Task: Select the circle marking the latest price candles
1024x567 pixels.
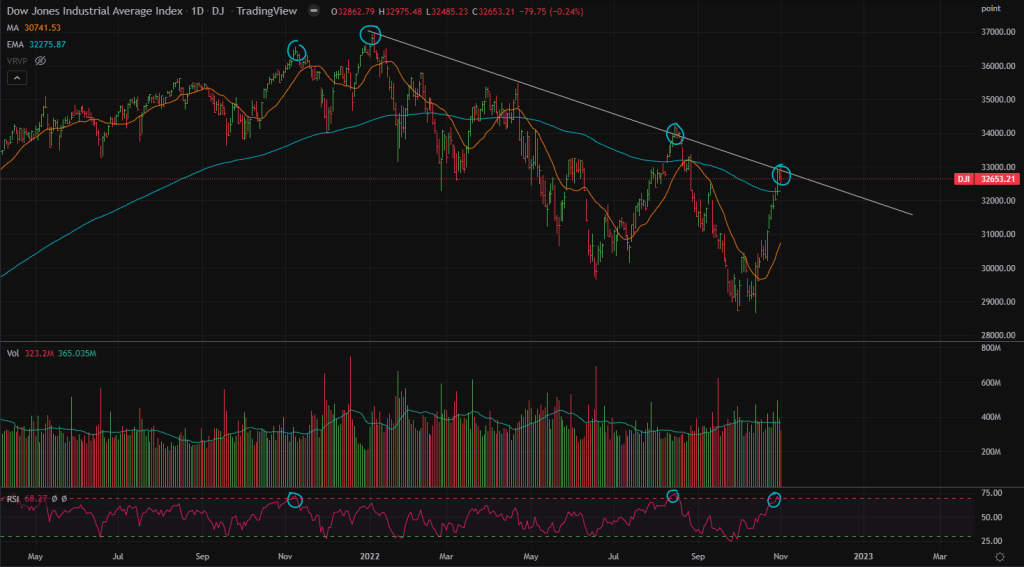Action: [x=782, y=175]
